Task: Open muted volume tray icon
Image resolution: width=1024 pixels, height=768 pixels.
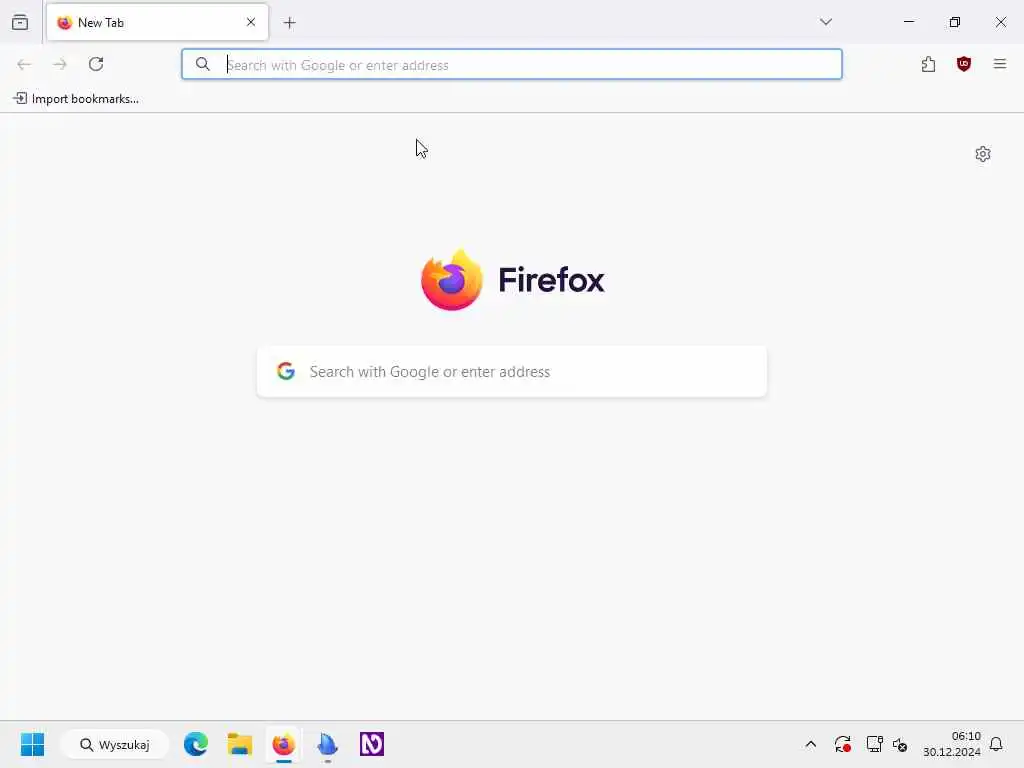Action: 900,744
